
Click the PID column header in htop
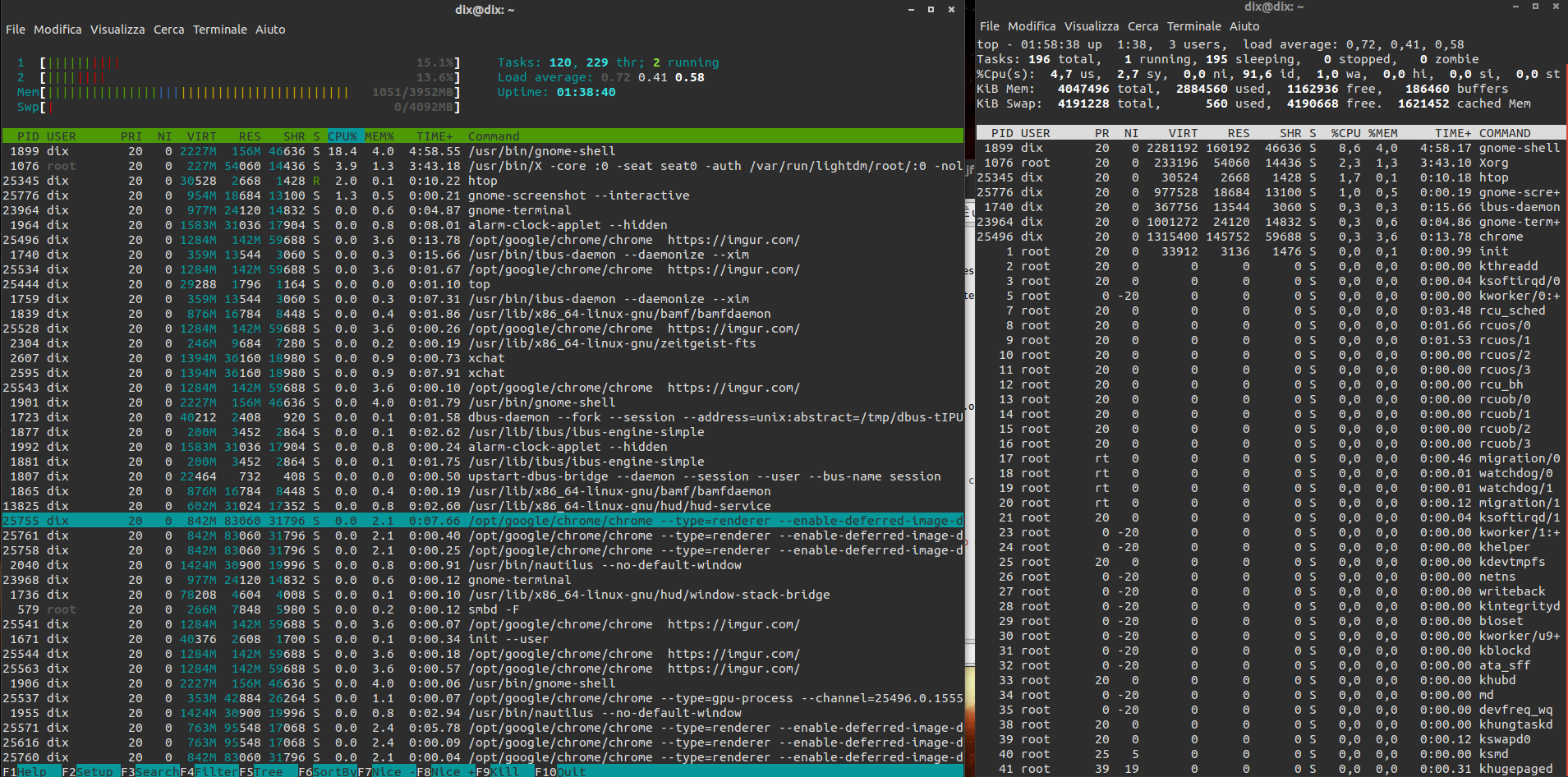[x=28, y=136]
